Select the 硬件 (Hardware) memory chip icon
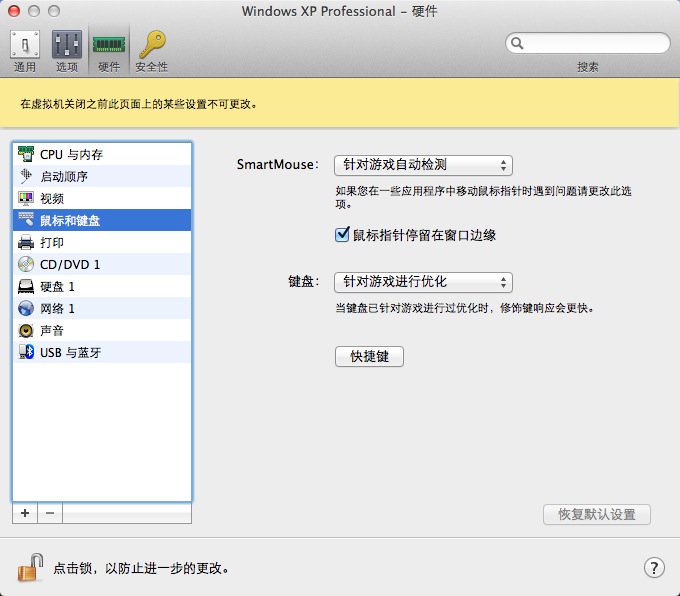The image size is (680, 596). click(x=108, y=50)
